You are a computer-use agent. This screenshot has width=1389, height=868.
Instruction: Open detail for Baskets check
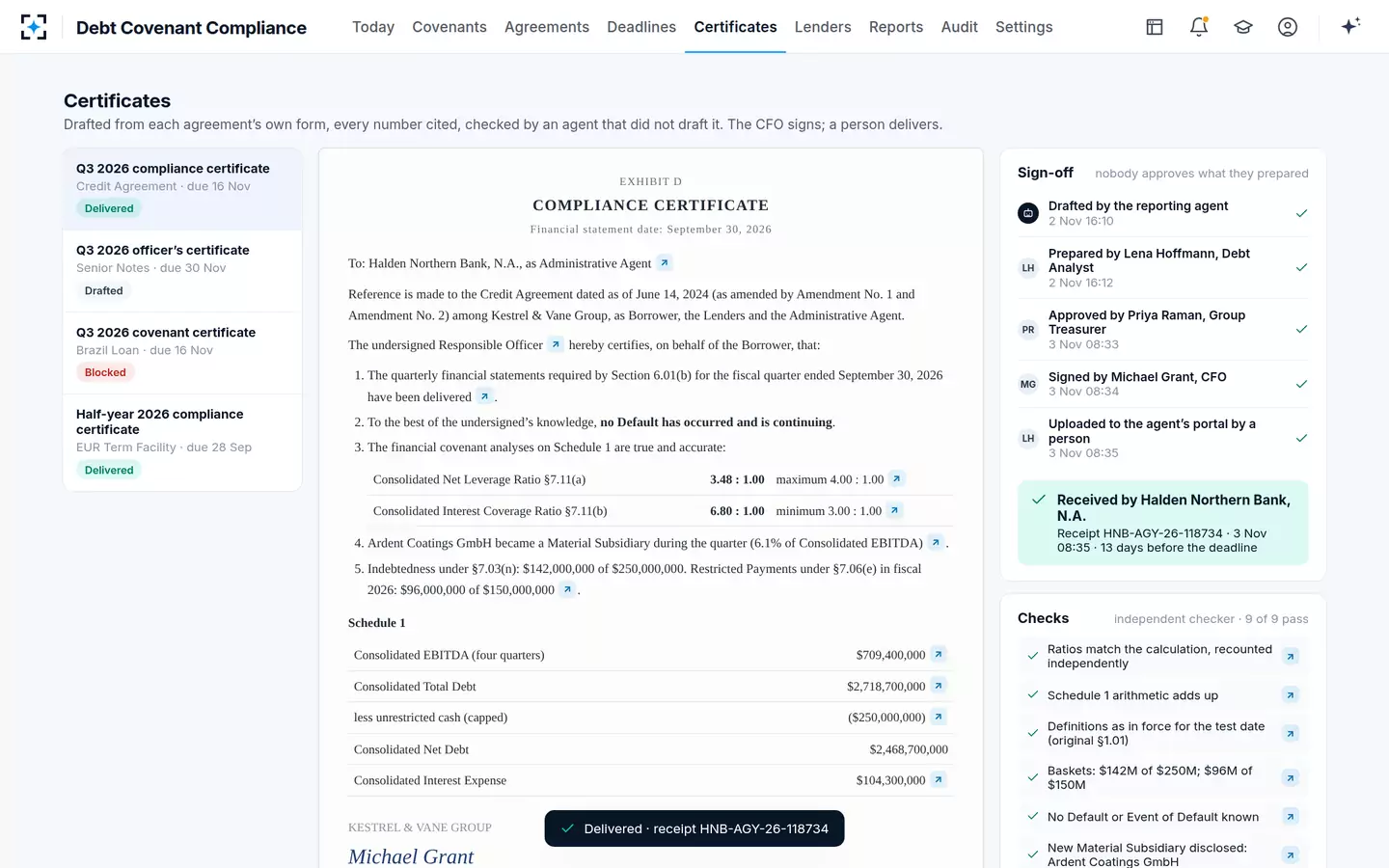coord(1291,777)
